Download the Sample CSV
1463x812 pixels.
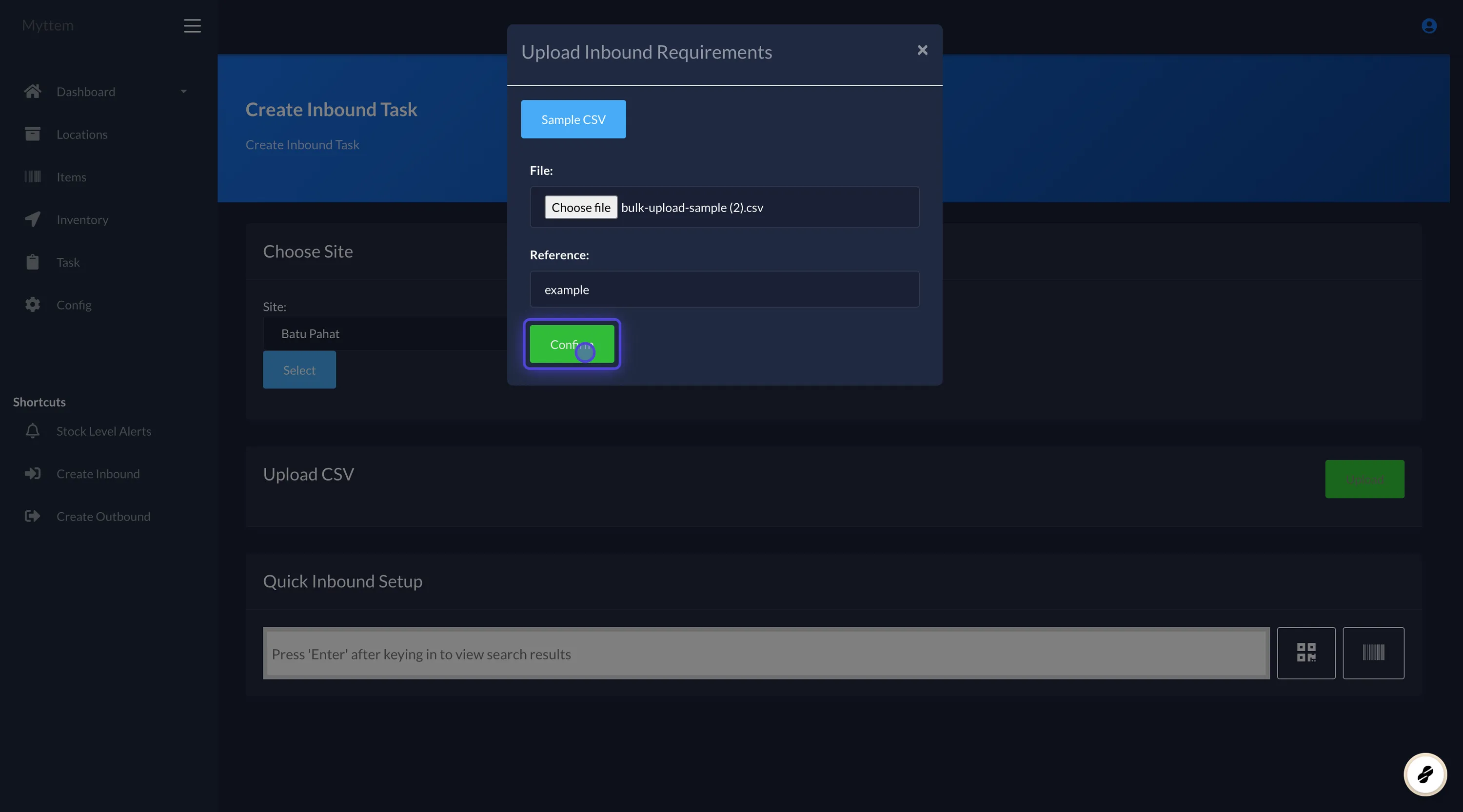(573, 119)
